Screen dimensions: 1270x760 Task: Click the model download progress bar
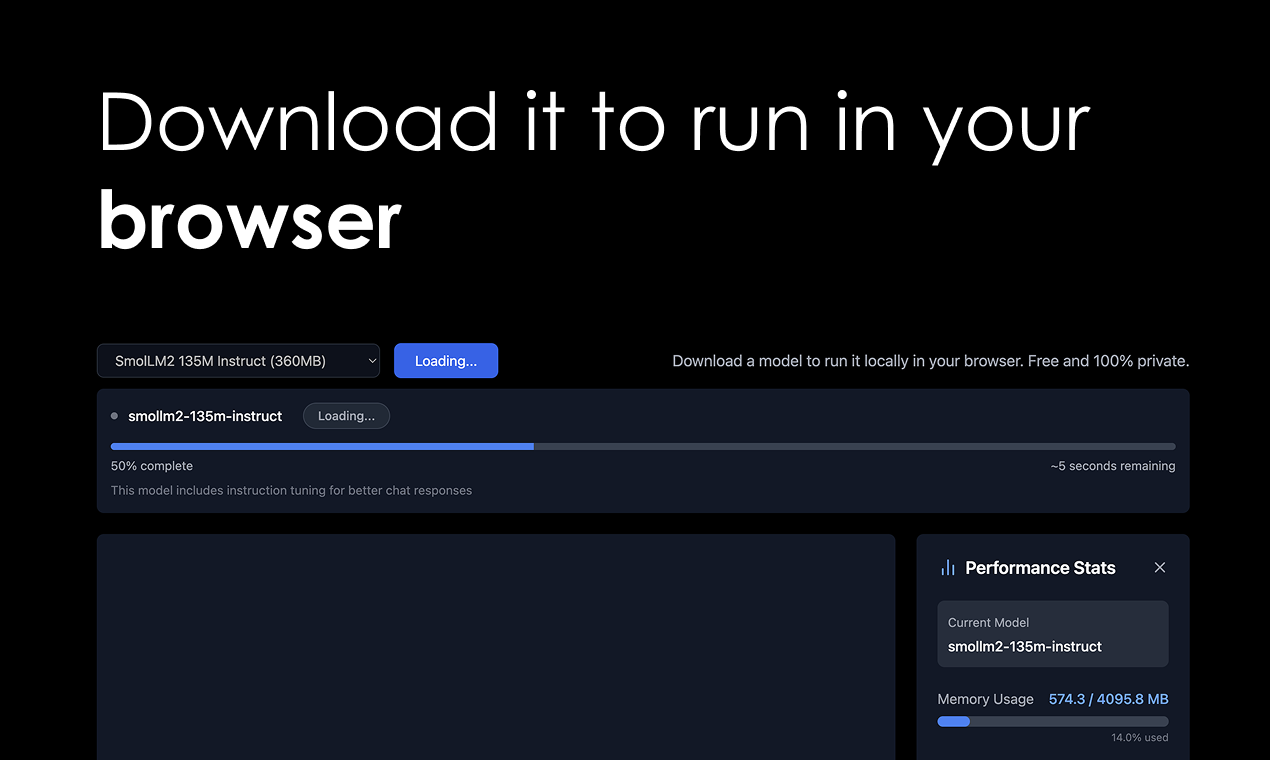[x=643, y=446]
